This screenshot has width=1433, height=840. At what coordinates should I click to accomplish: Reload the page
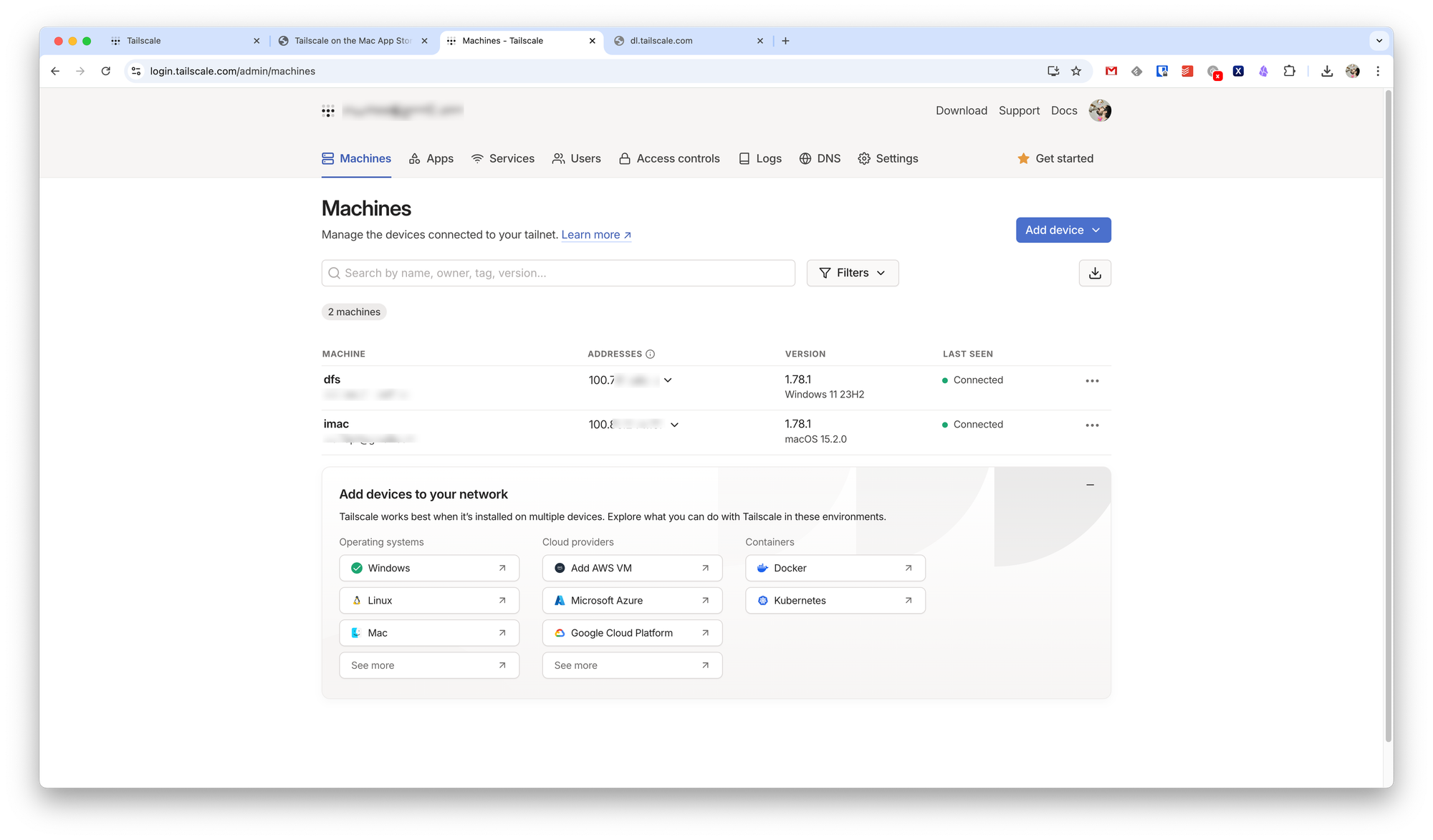106,71
